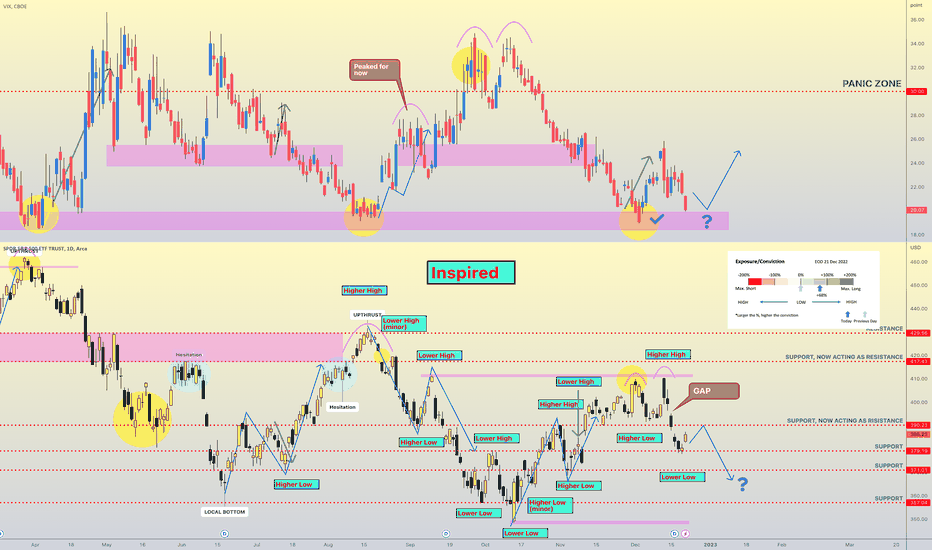932x550 pixels.
Task: Open the mid-September dividend marker
Action: [x=446, y=534]
